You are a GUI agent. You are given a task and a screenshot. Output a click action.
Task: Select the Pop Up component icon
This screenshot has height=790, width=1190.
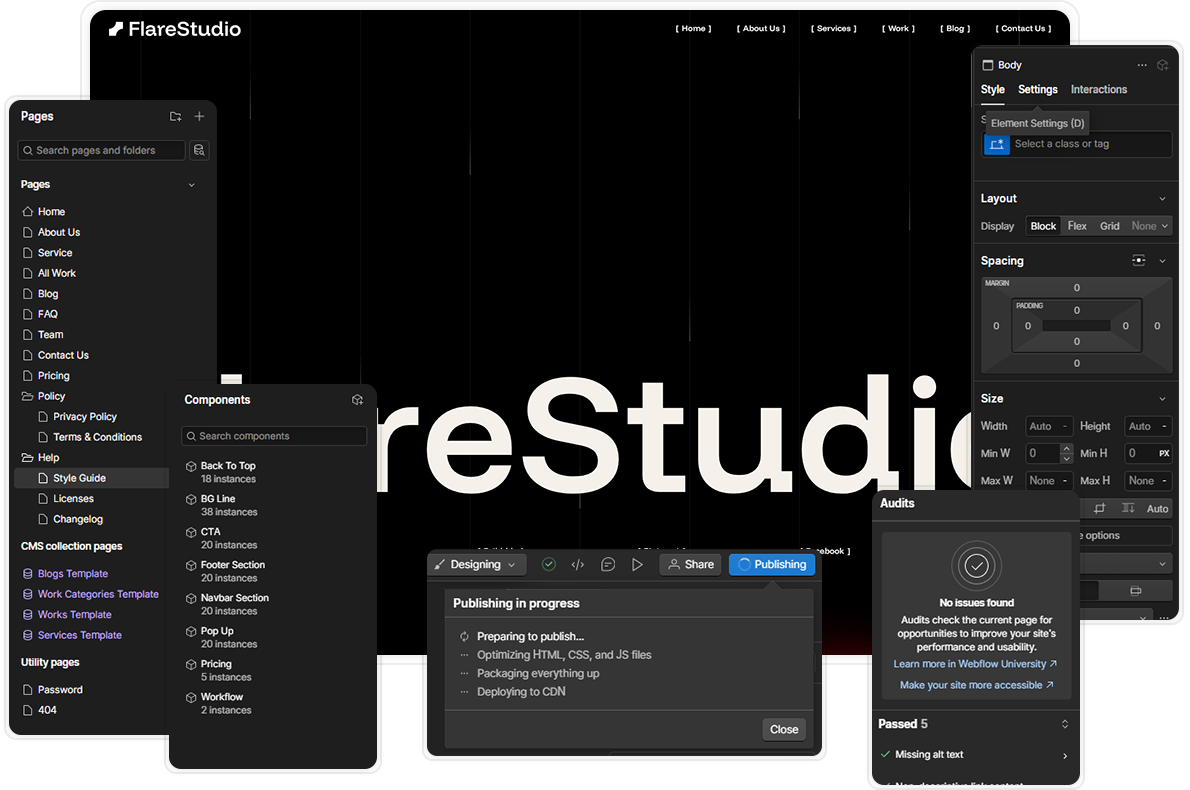pyautogui.click(x=191, y=631)
